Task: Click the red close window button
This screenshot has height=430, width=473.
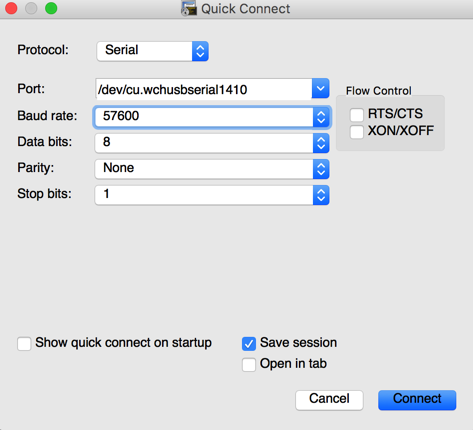Action: pos(11,8)
